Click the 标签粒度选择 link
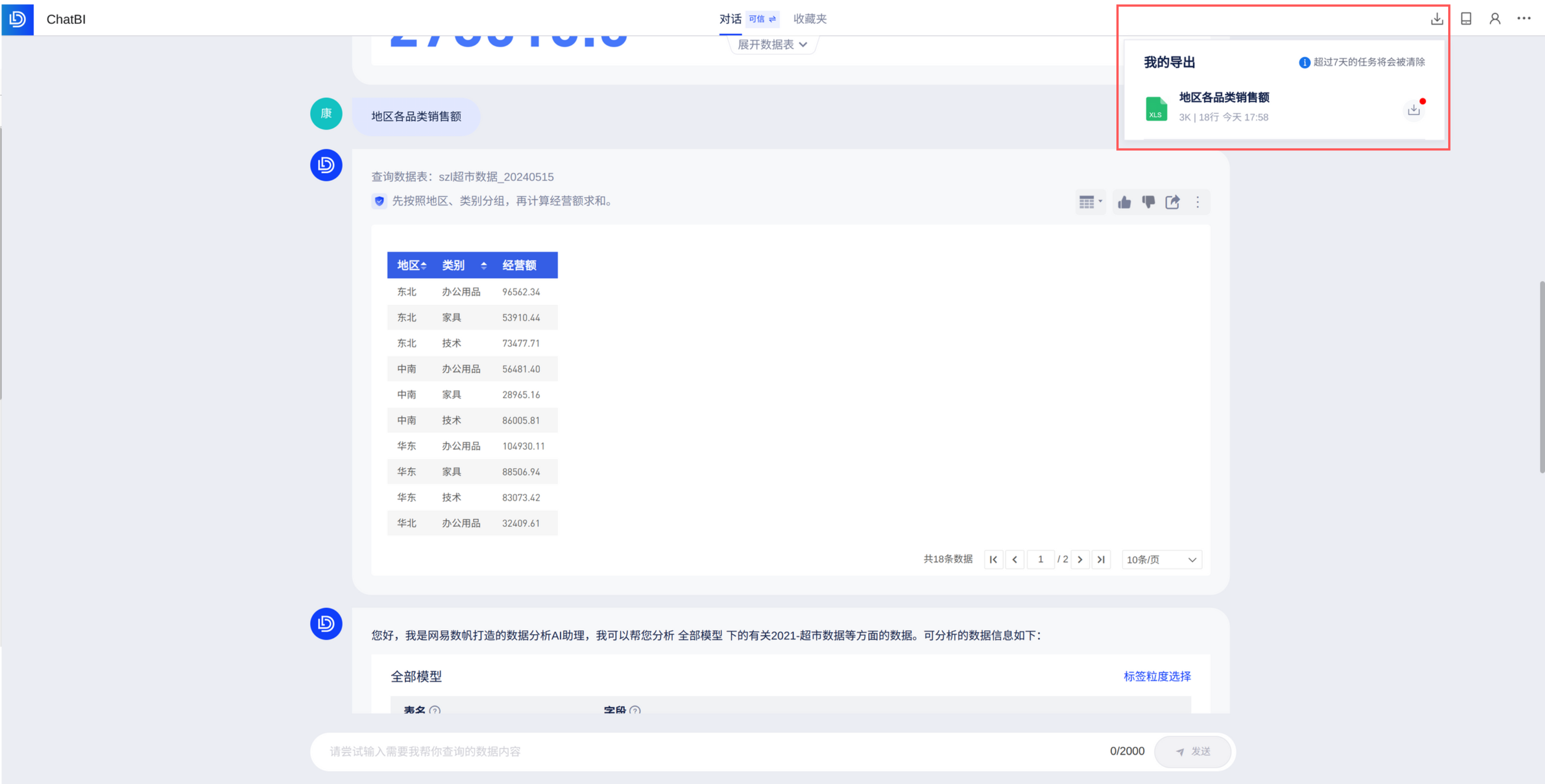This screenshot has width=1545, height=784. 1156,676
